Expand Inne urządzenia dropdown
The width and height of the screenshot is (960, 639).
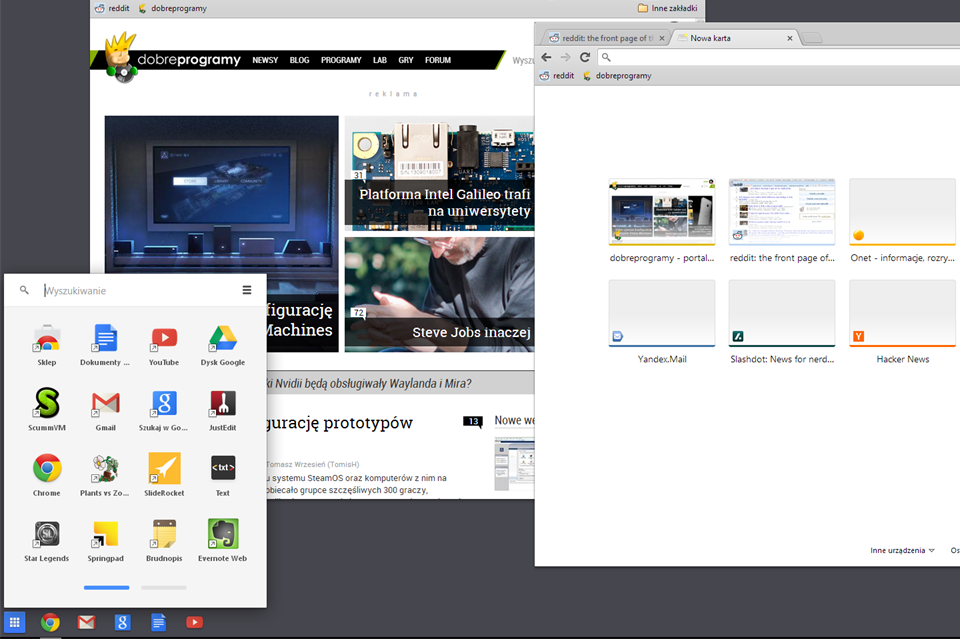pyautogui.click(x=902, y=550)
